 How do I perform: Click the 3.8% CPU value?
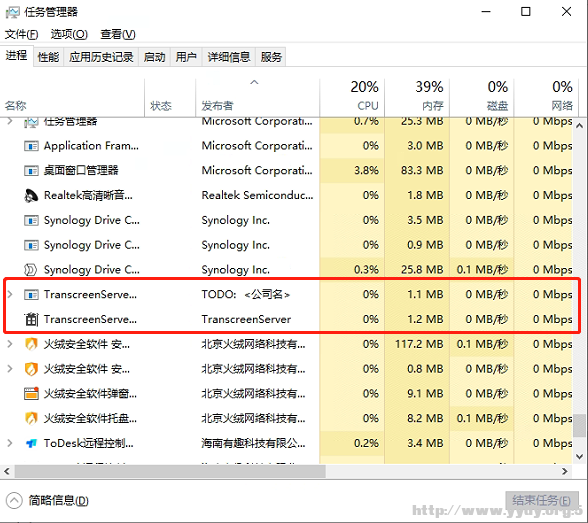click(x=366, y=171)
